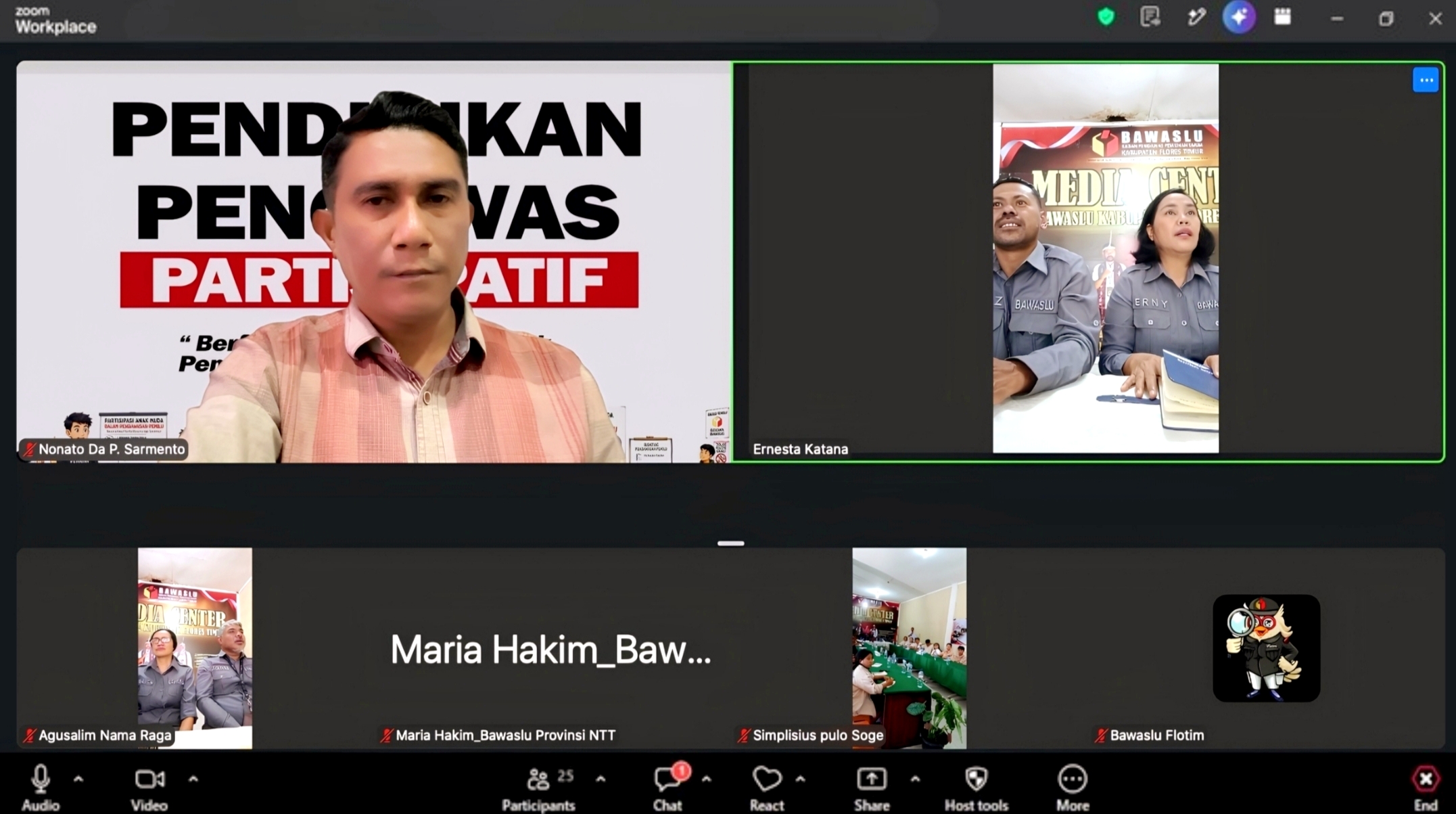Open the More options menu

[x=1073, y=787]
